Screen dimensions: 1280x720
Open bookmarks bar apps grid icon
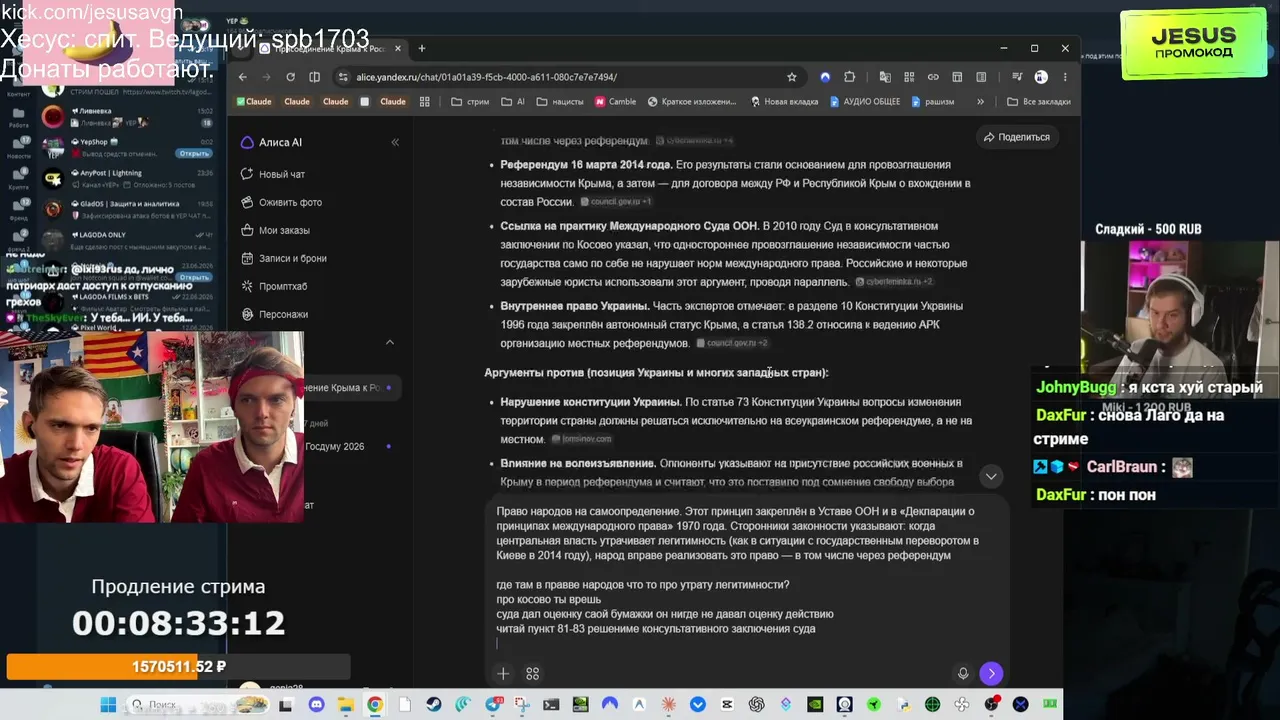tap(425, 101)
